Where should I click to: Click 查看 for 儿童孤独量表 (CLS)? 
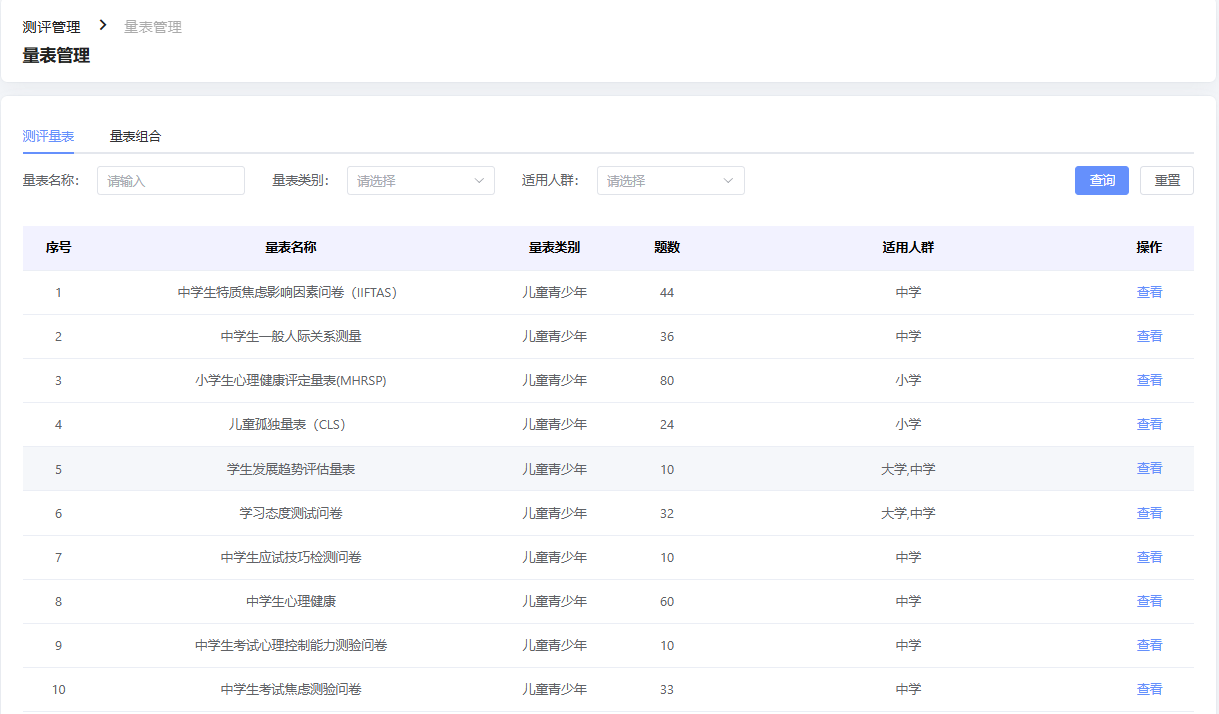click(1149, 424)
